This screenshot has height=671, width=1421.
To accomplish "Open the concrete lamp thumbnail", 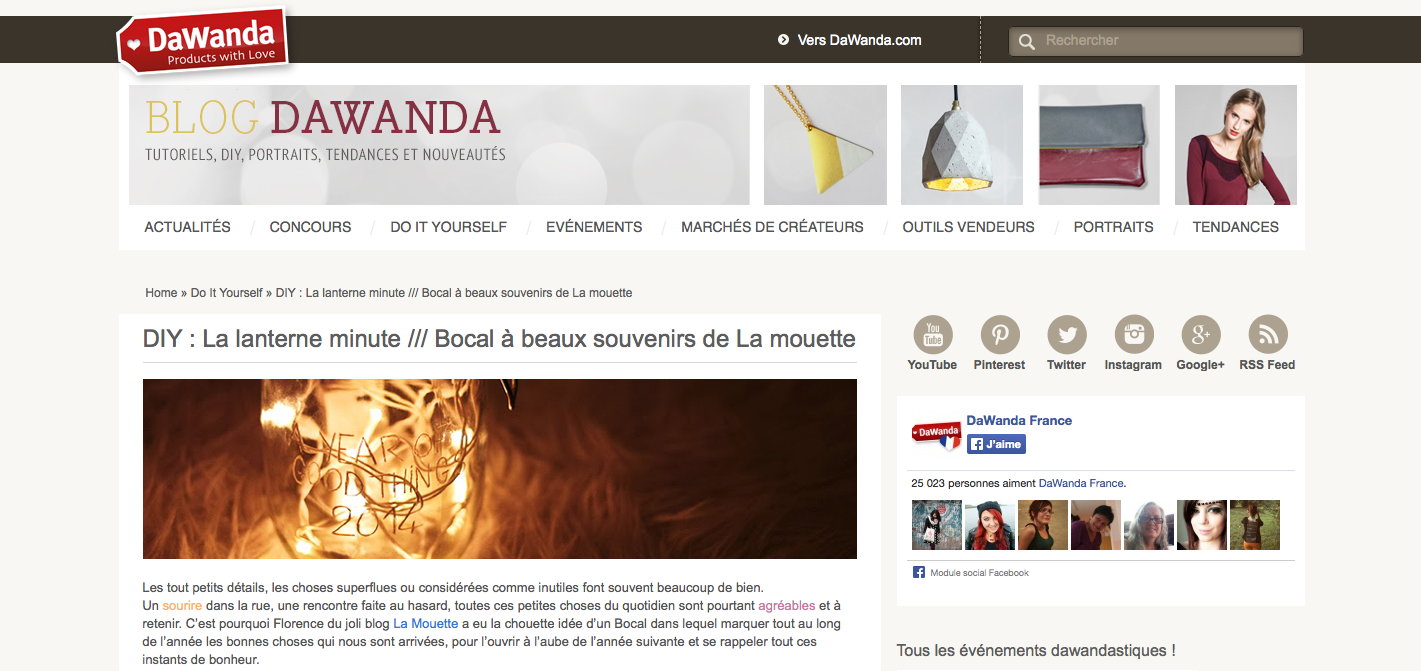I will click(x=962, y=145).
